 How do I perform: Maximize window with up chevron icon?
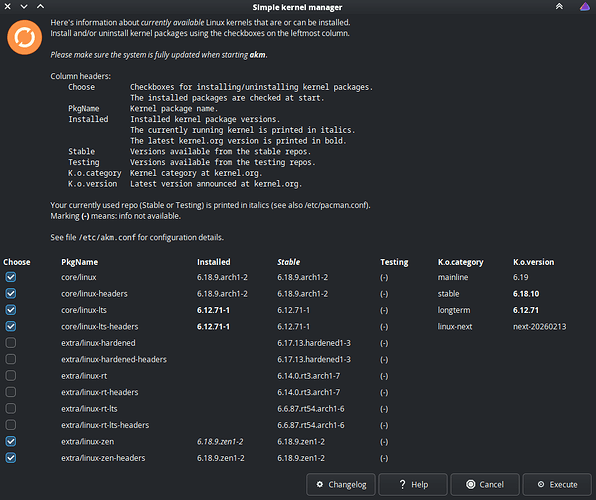(x=40, y=6)
